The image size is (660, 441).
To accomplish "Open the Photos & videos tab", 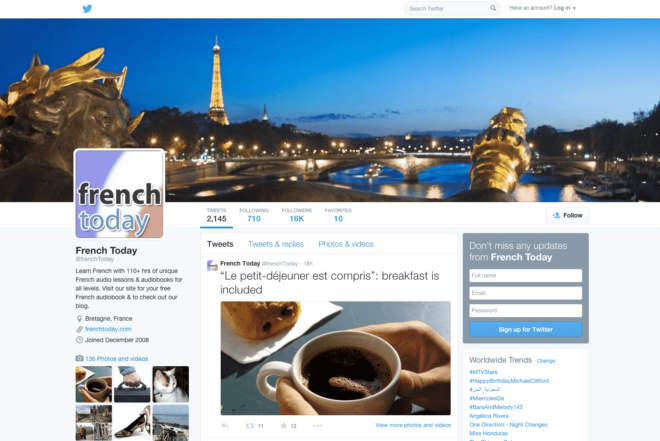I will pos(346,244).
